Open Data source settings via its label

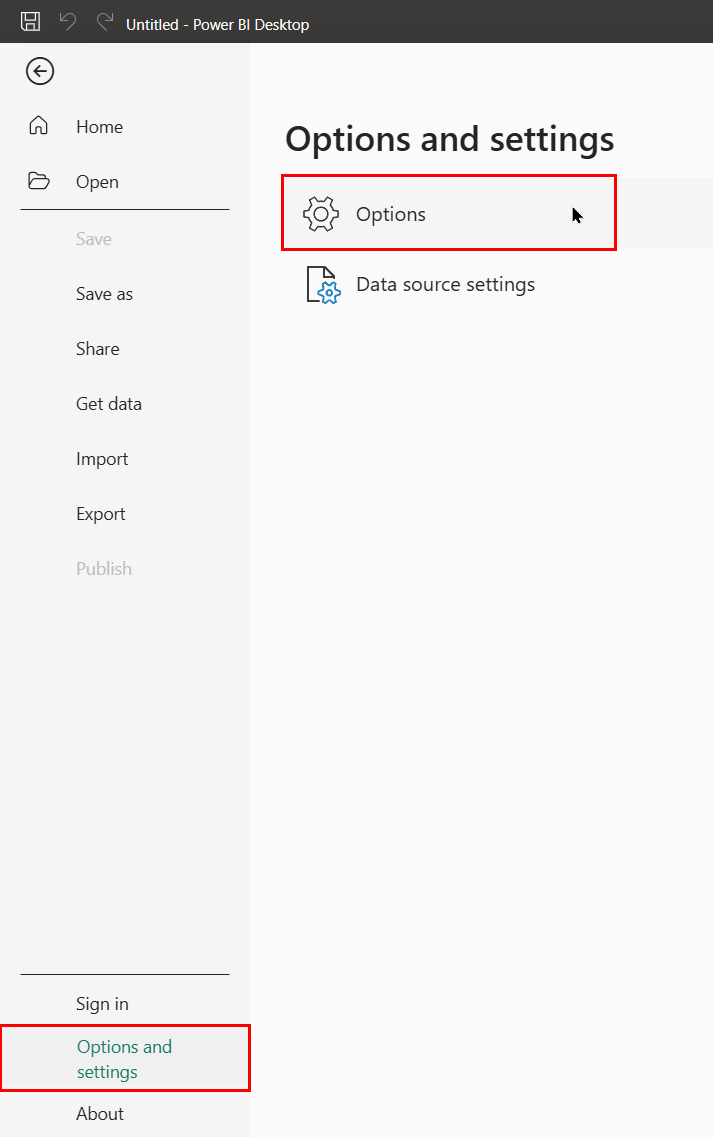click(x=445, y=284)
